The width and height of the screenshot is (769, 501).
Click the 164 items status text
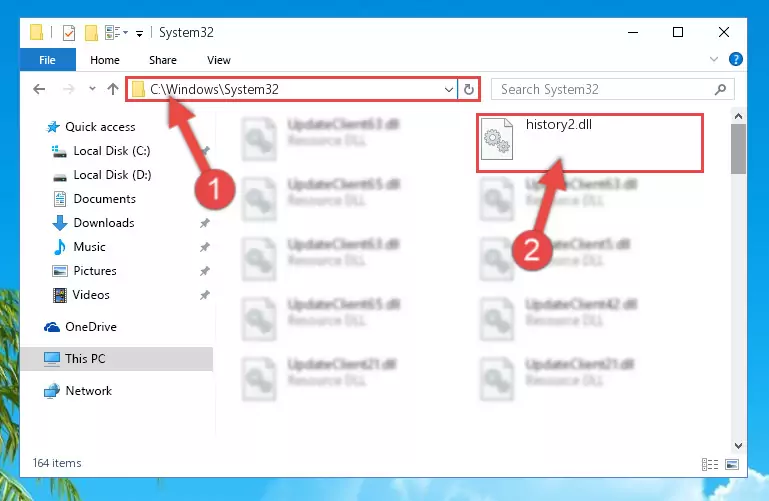click(57, 463)
